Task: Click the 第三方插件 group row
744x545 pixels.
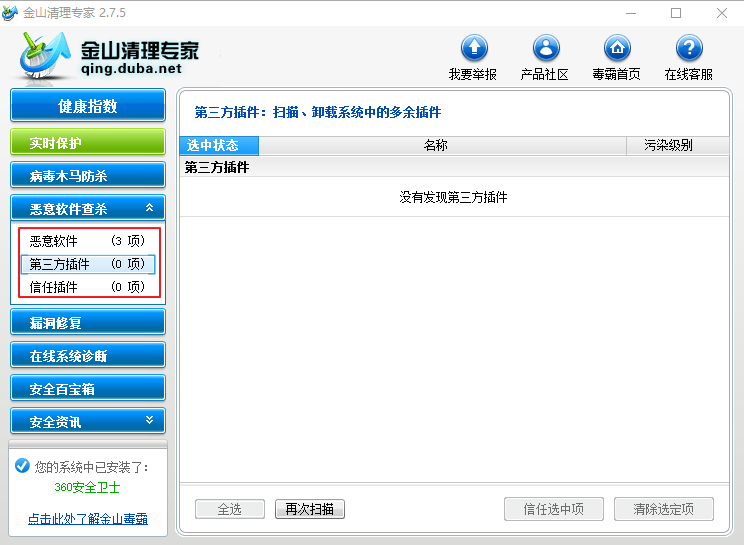Action: pos(455,167)
